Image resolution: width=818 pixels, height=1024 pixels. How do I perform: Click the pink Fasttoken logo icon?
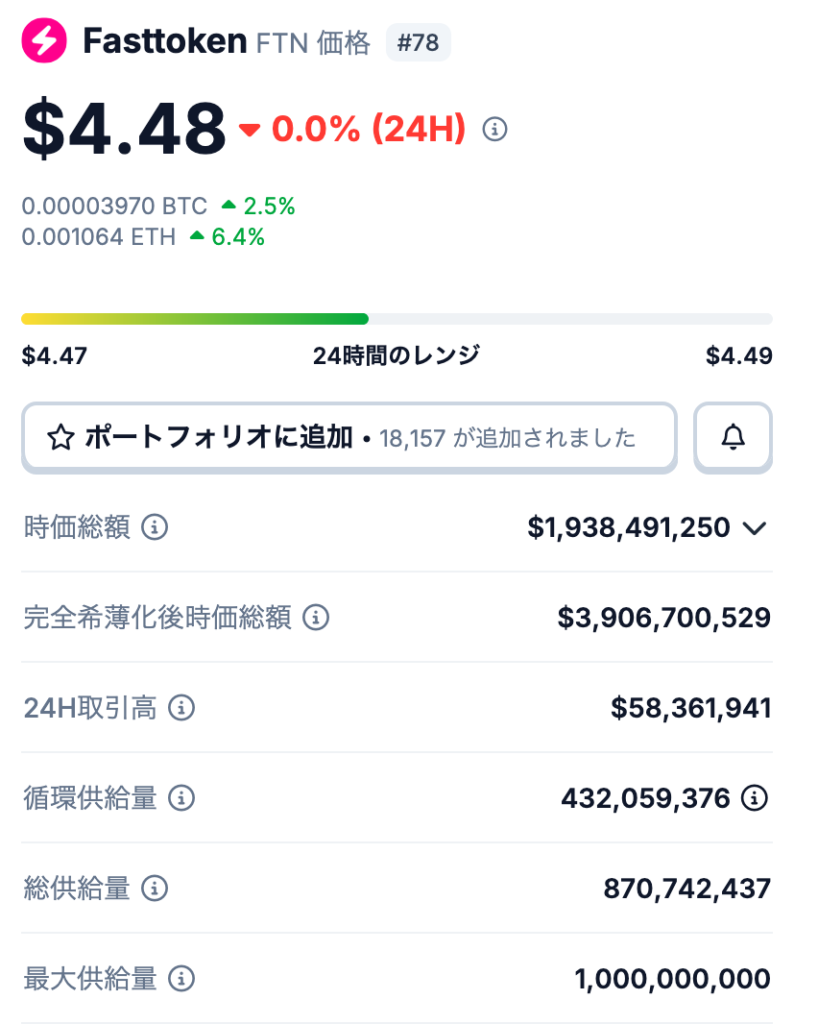pos(44,42)
